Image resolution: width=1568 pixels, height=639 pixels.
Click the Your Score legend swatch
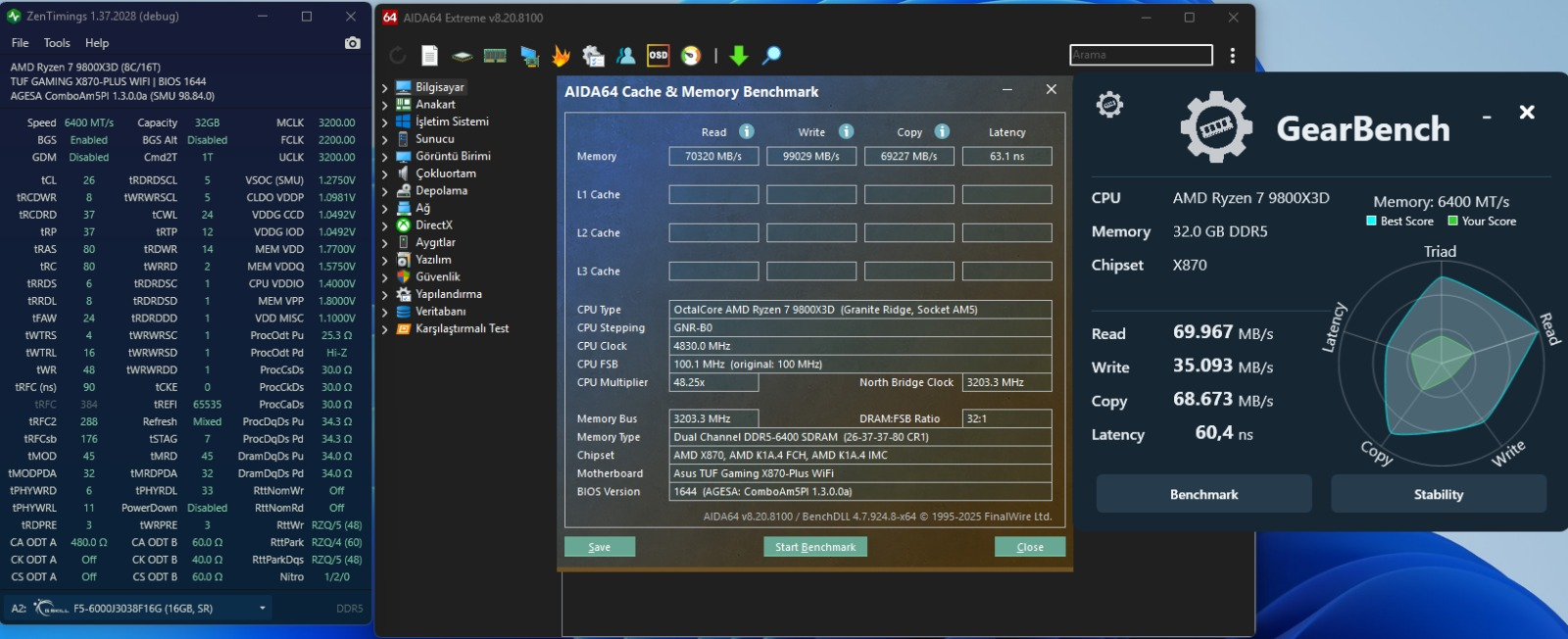1453,221
